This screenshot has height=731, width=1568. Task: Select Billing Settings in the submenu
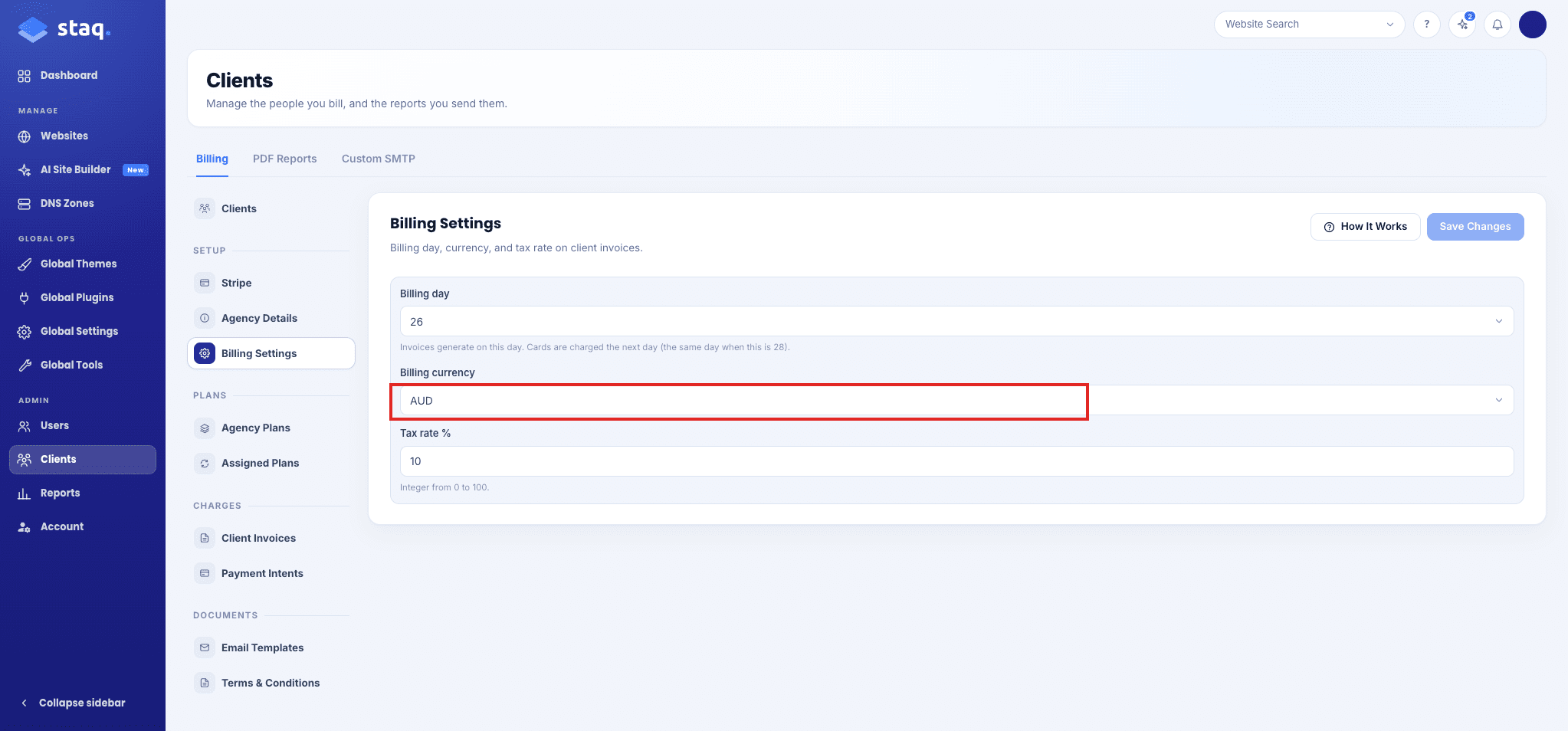(x=271, y=353)
